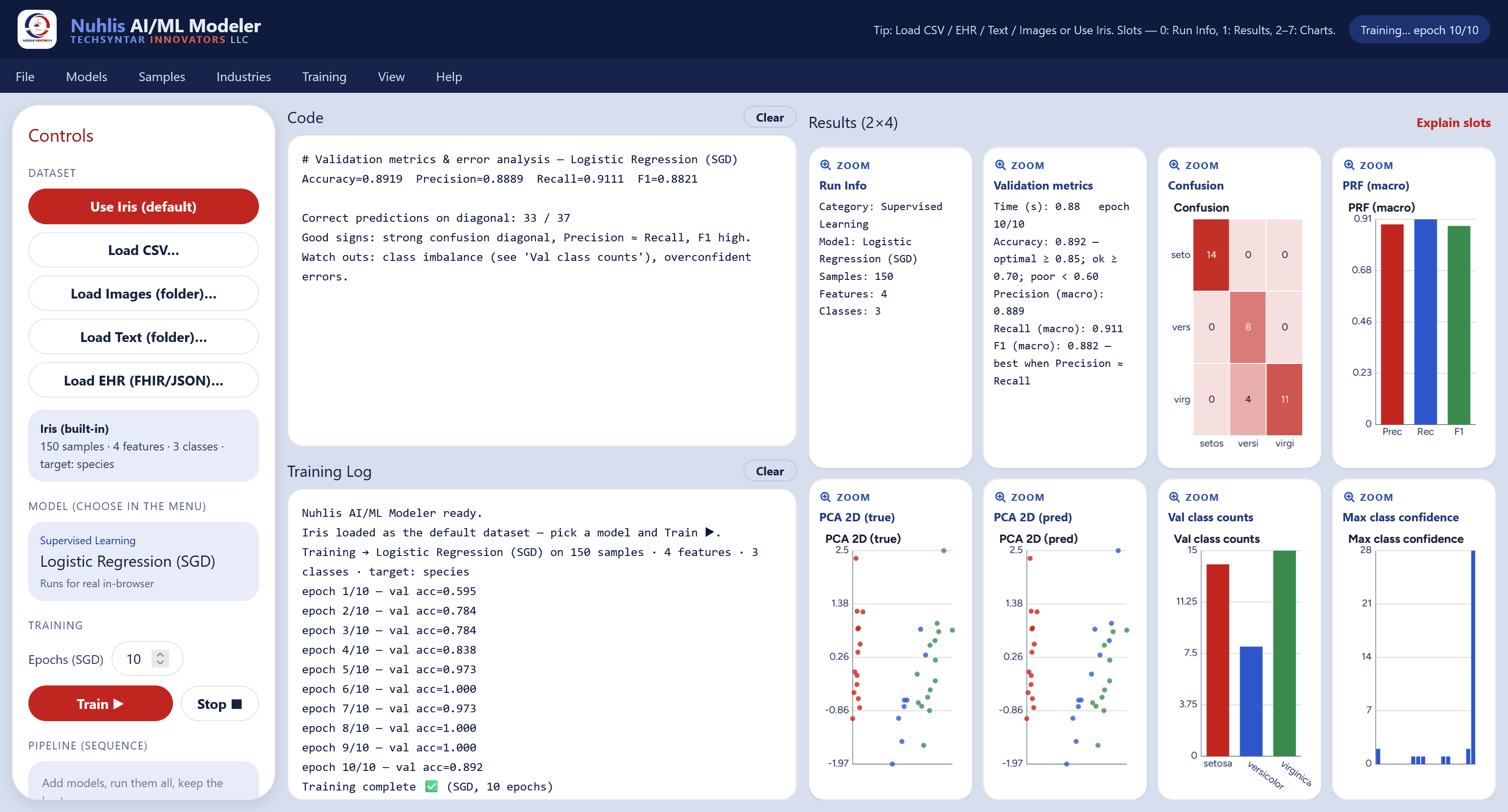This screenshot has height=812, width=1508.
Task: Open the Industries menu
Action: [243, 77]
